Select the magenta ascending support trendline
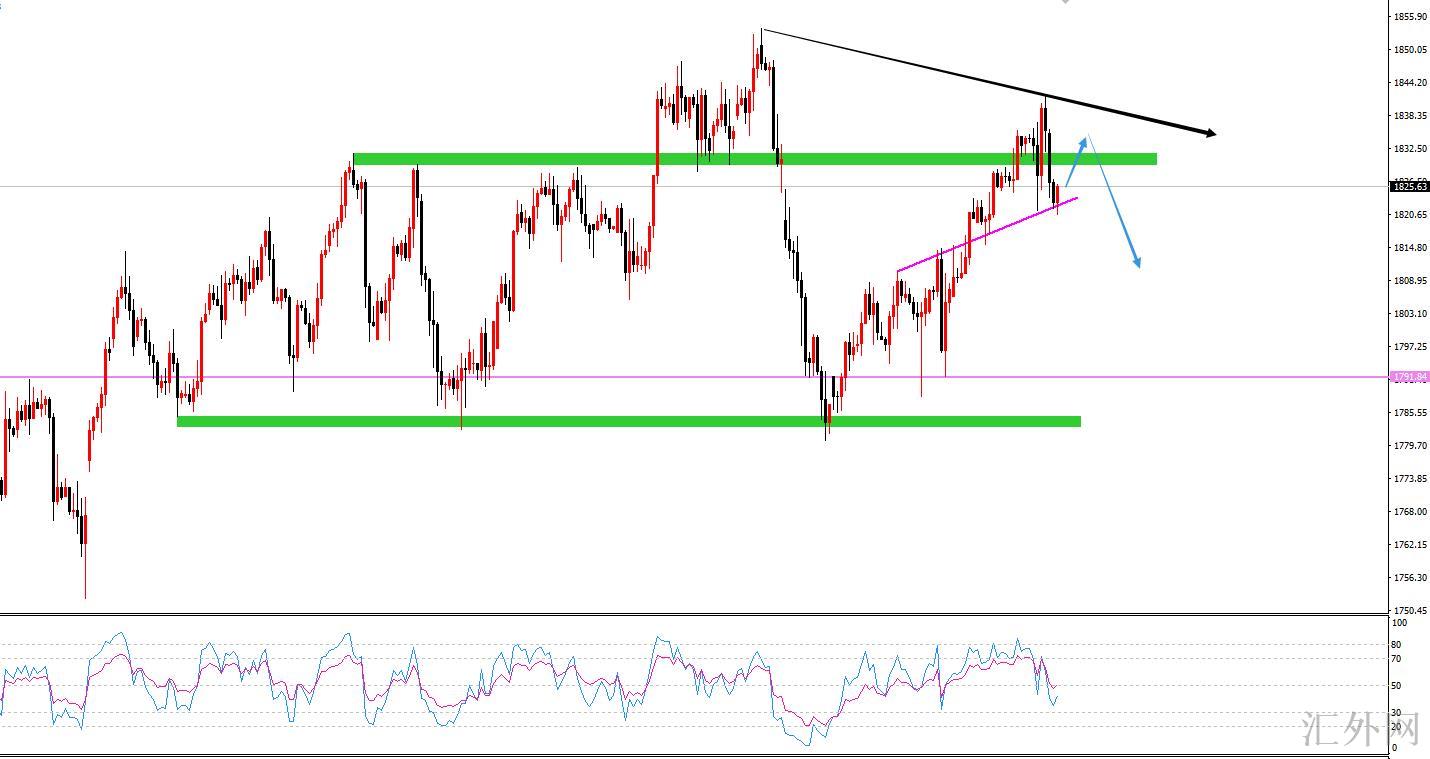Image resolution: width=1430 pixels, height=759 pixels. [x=988, y=235]
